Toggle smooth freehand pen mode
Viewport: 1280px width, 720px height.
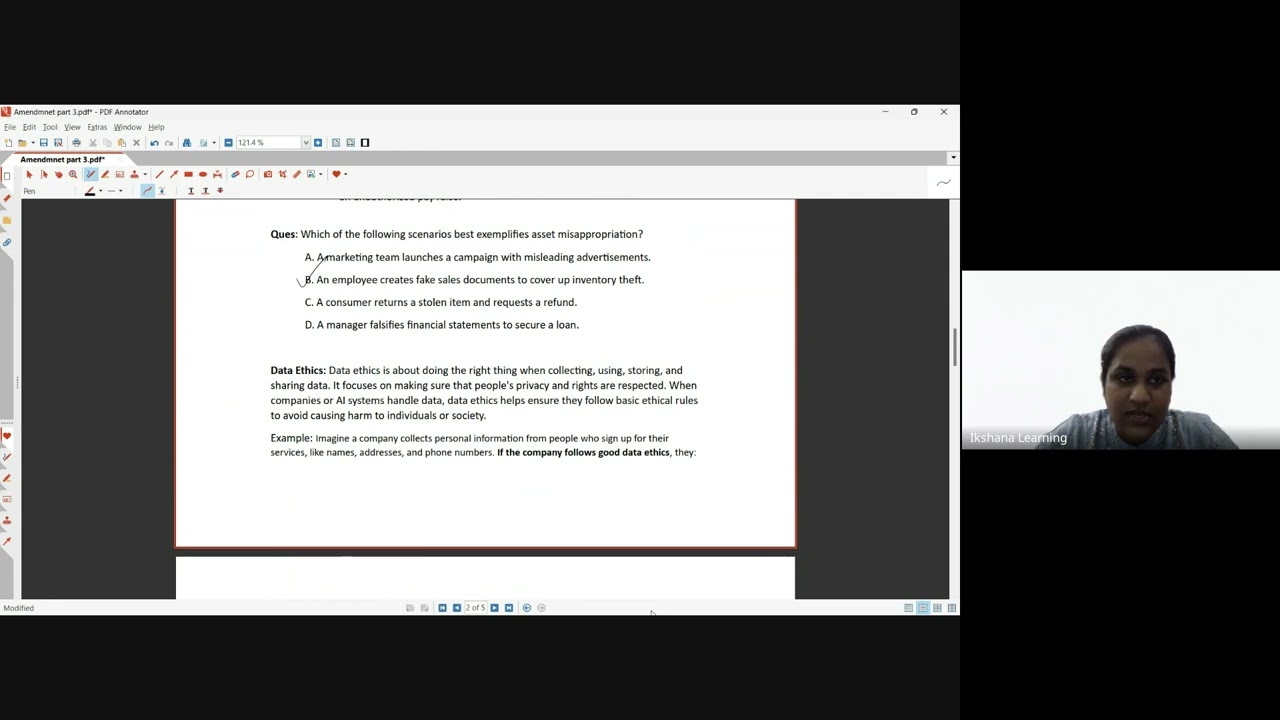[147, 191]
